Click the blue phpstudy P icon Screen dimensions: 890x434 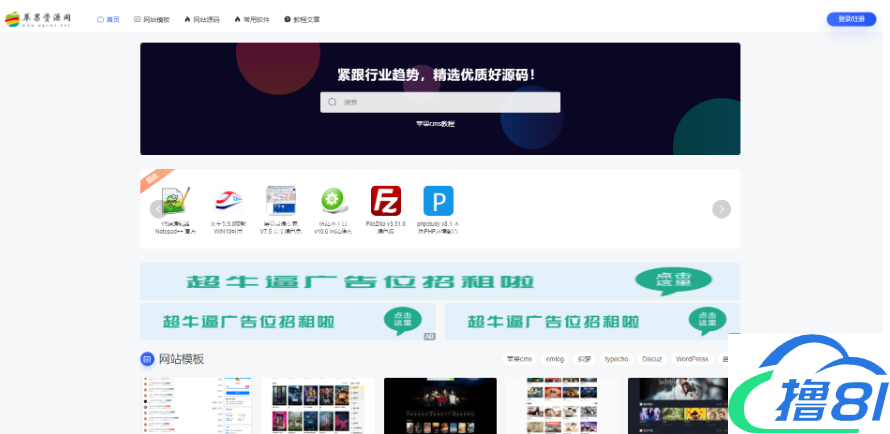[x=438, y=200]
